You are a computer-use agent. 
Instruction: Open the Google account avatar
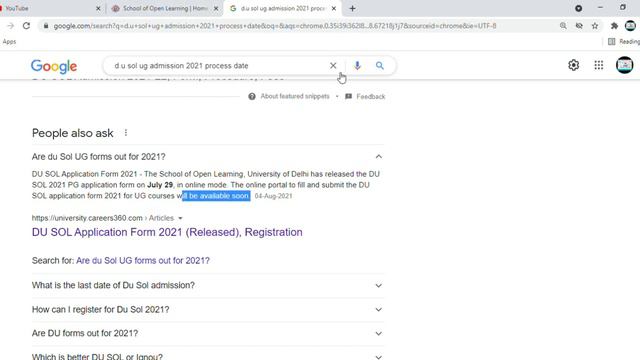pyautogui.click(x=624, y=65)
